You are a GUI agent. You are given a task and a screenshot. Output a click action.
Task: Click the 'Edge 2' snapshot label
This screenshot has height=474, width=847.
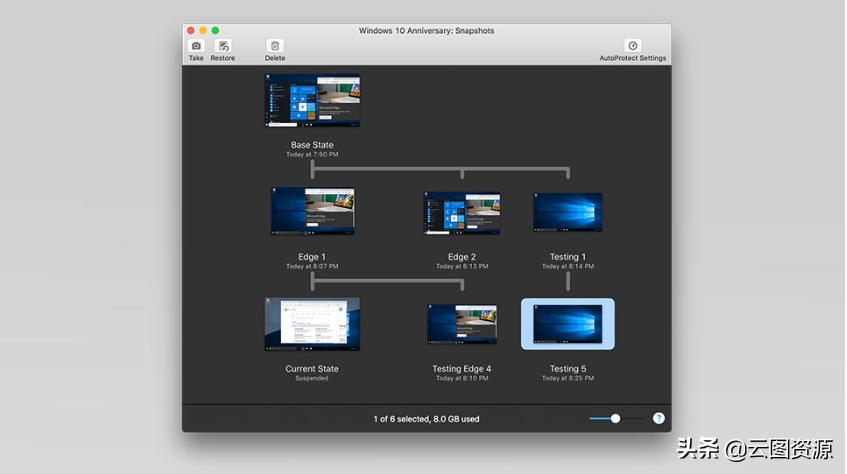(462, 257)
